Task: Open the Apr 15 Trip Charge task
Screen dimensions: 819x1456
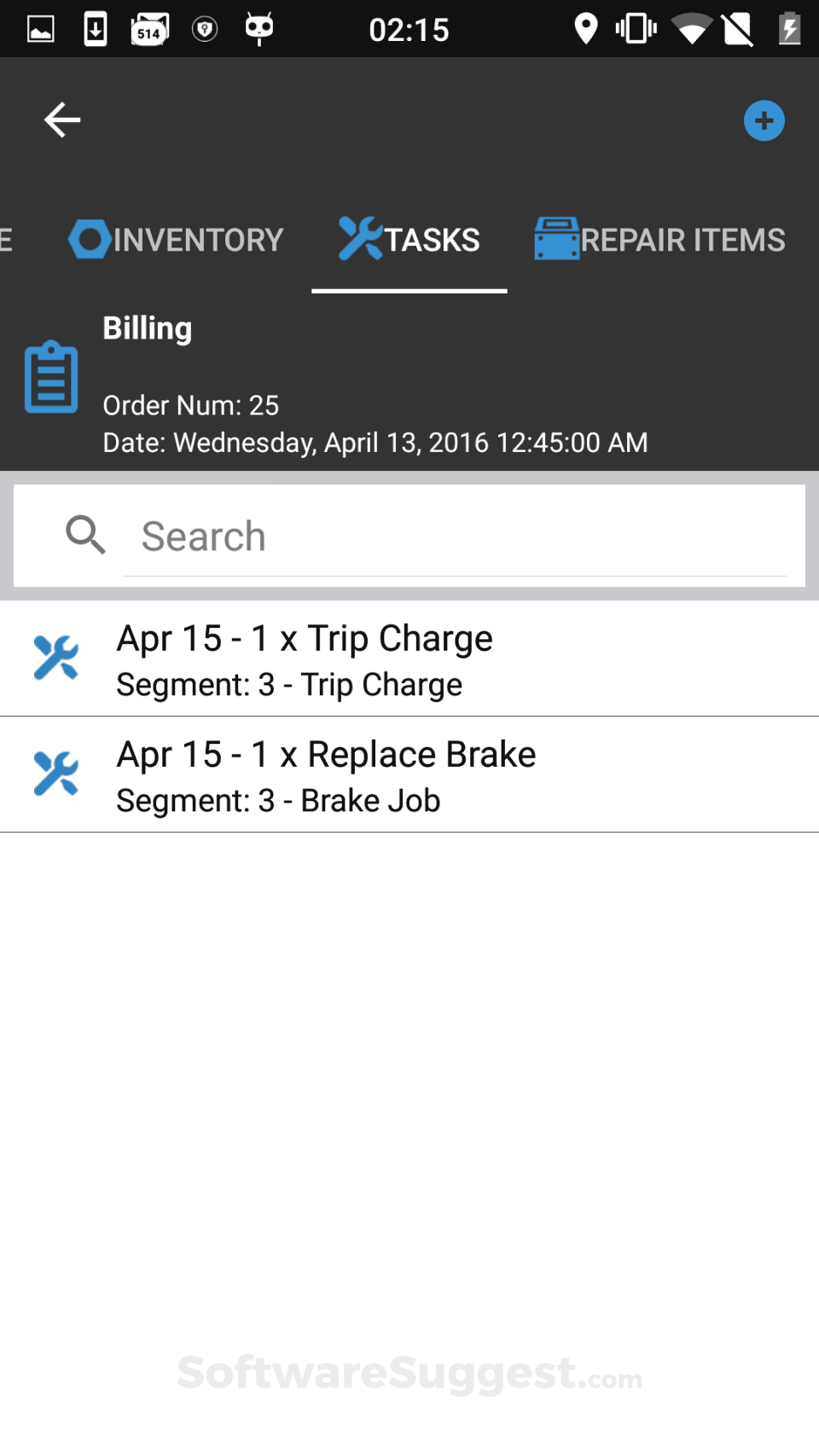Action: tap(305, 639)
